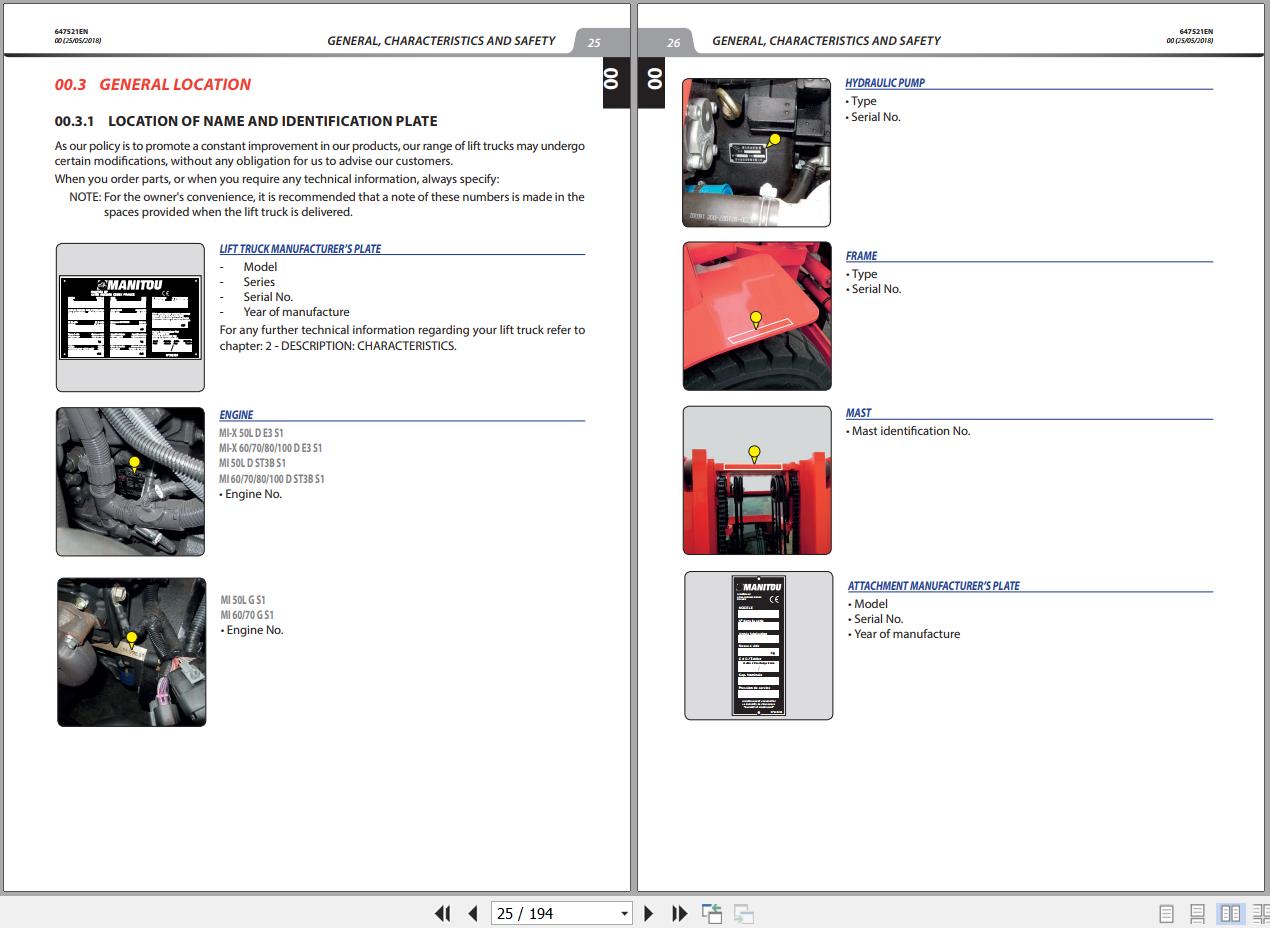Viewport: 1270px width, 928px height.
Task: Click the Attachment Manufacturer's Plate heading
Action: pos(933,586)
